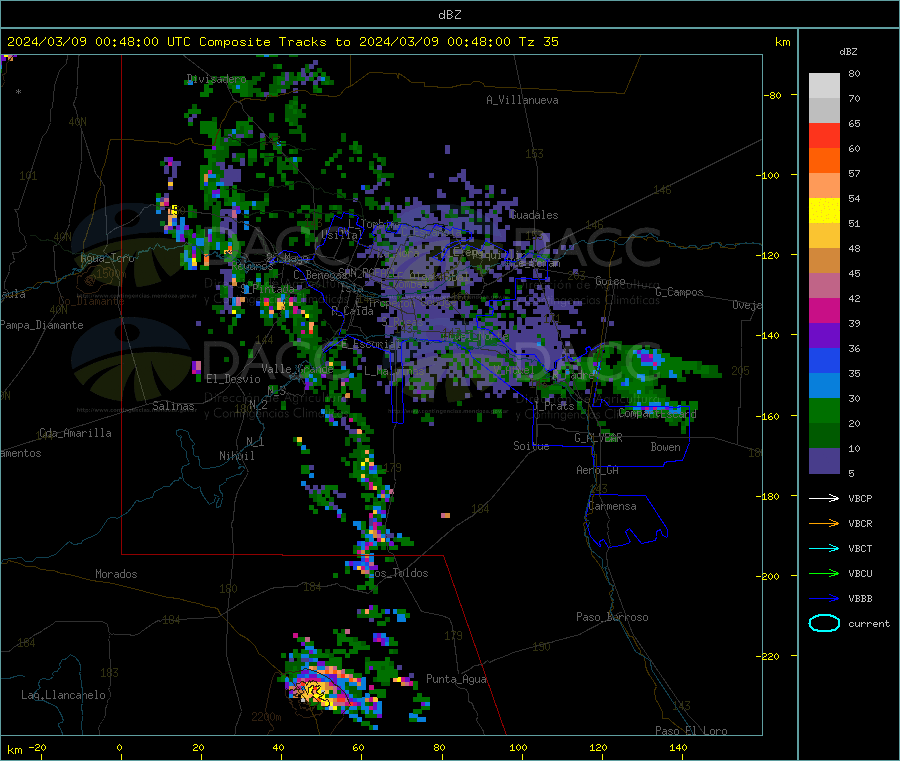Click the 'Valle_Grande' map label
The width and height of the screenshot is (900, 761).
click(297, 369)
